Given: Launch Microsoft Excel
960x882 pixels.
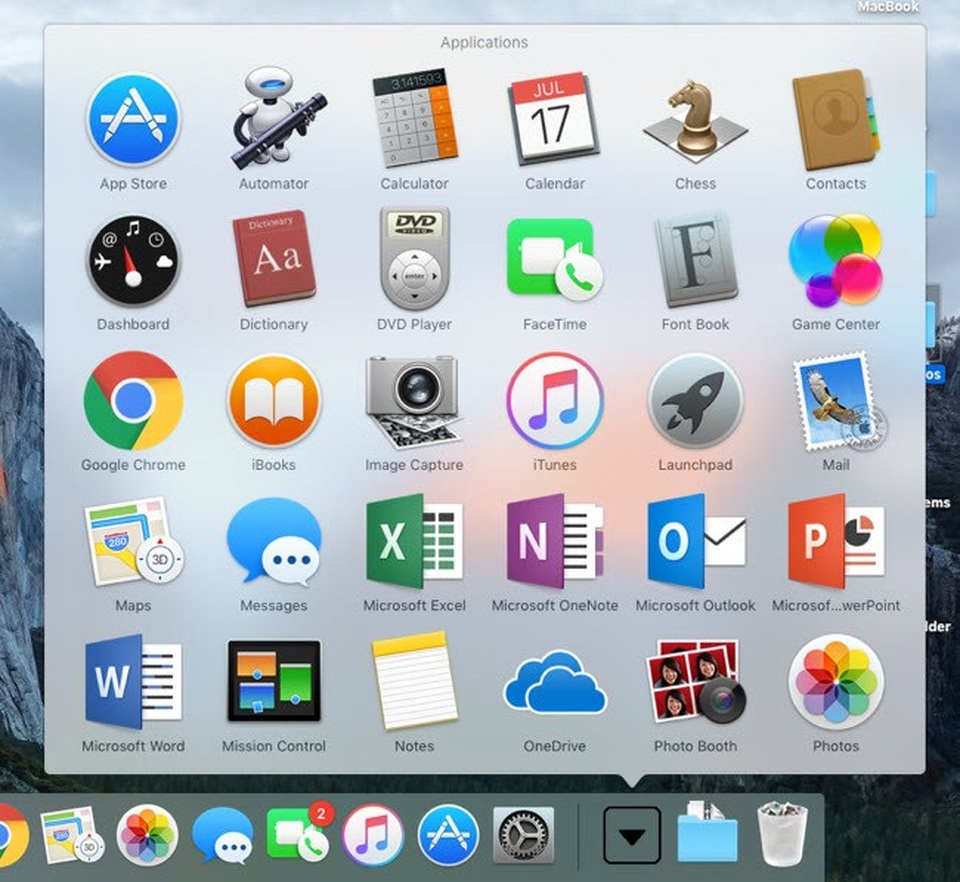Looking at the screenshot, I should click(414, 540).
